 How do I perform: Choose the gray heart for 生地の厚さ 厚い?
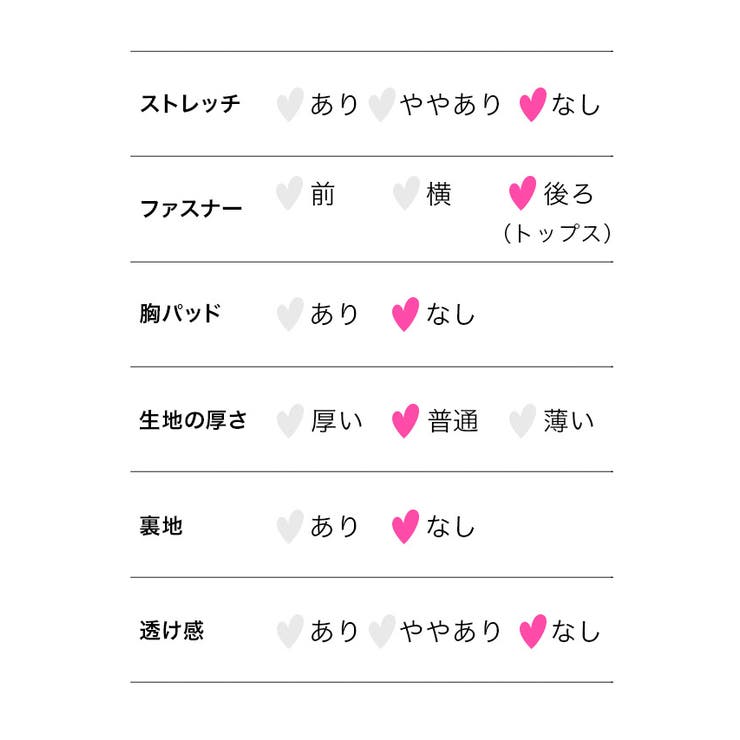click(x=289, y=421)
